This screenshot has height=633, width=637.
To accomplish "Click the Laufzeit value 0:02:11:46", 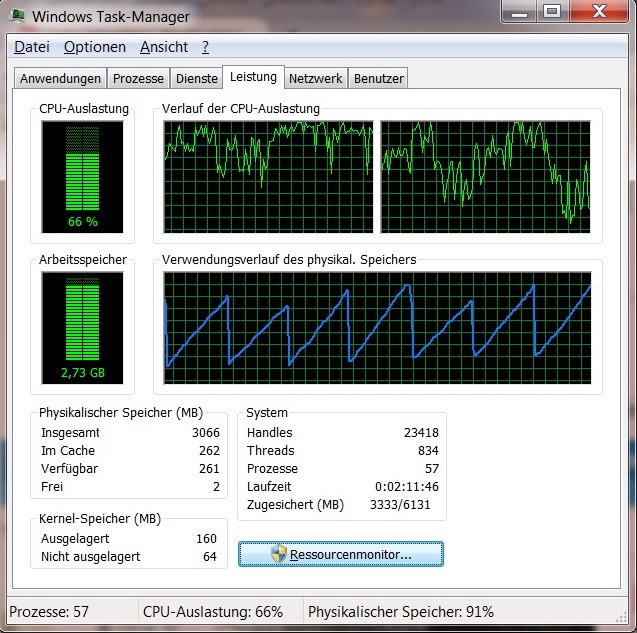I will click(407, 487).
